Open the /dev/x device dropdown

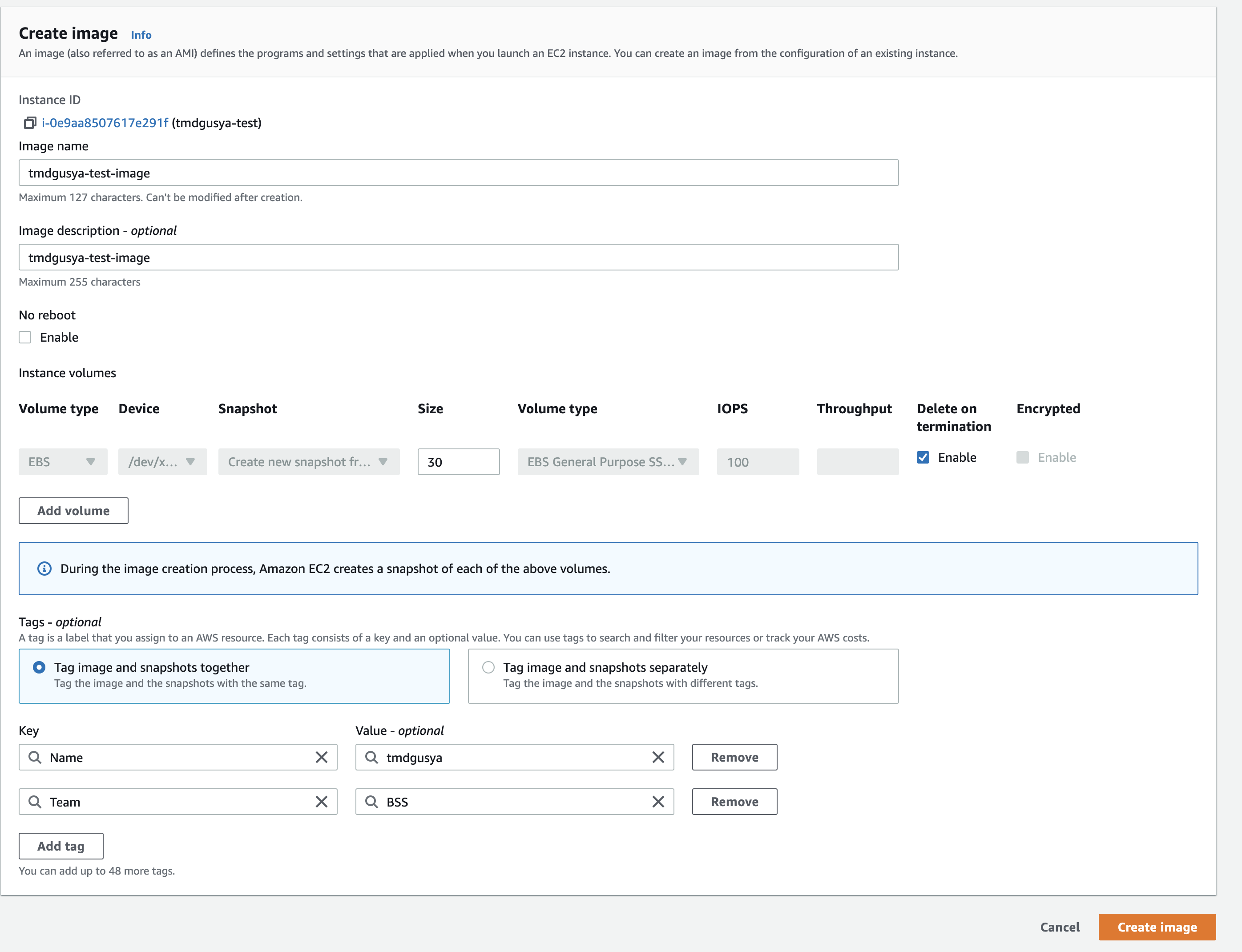click(x=163, y=462)
